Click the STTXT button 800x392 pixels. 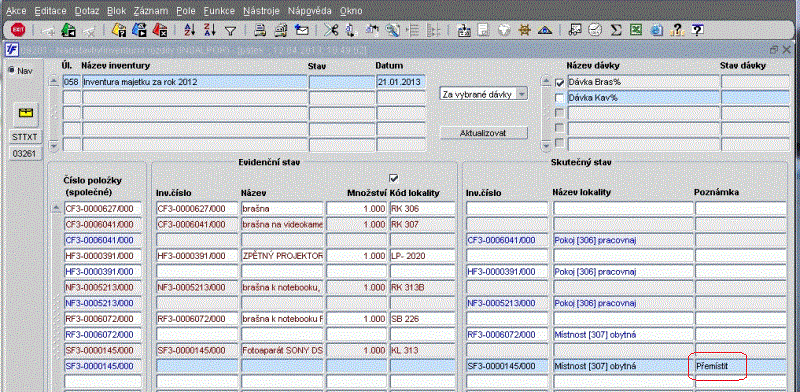(x=26, y=137)
